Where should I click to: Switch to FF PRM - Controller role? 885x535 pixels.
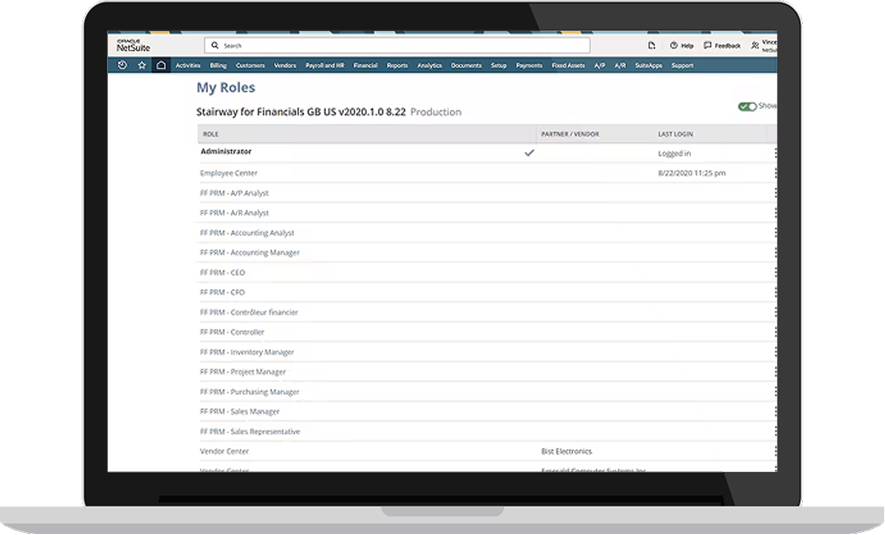pyautogui.click(x=232, y=332)
